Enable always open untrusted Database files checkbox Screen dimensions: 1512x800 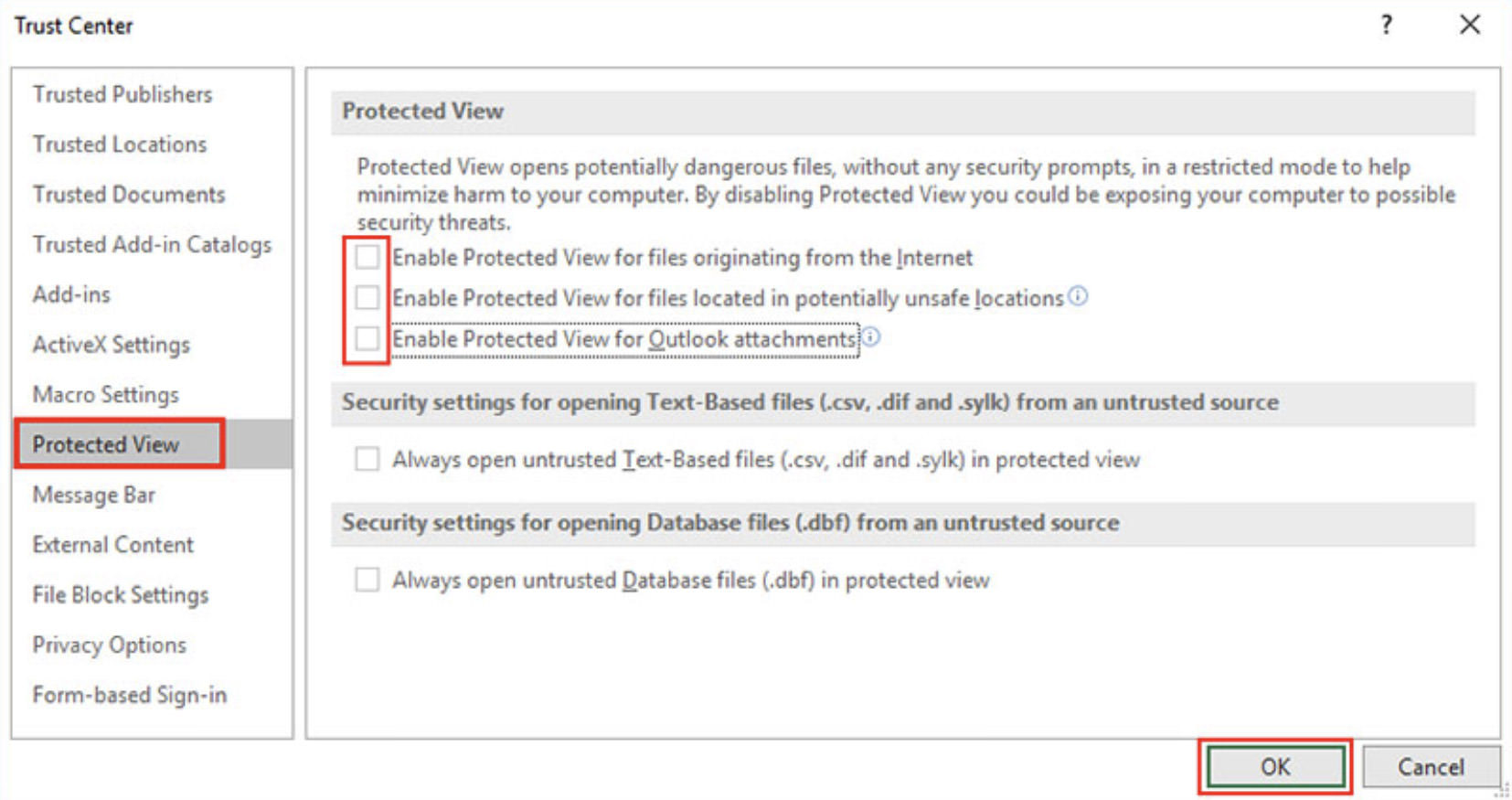[367, 580]
